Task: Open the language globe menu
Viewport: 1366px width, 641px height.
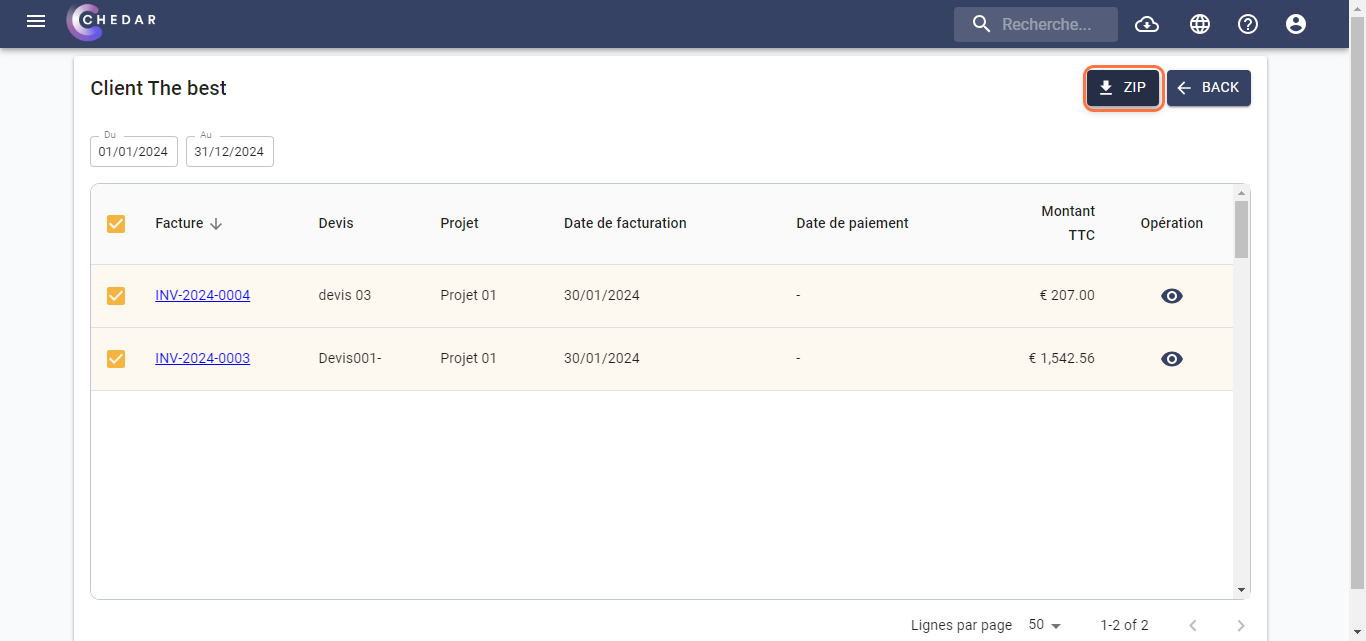Action: tap(1200, 24)
